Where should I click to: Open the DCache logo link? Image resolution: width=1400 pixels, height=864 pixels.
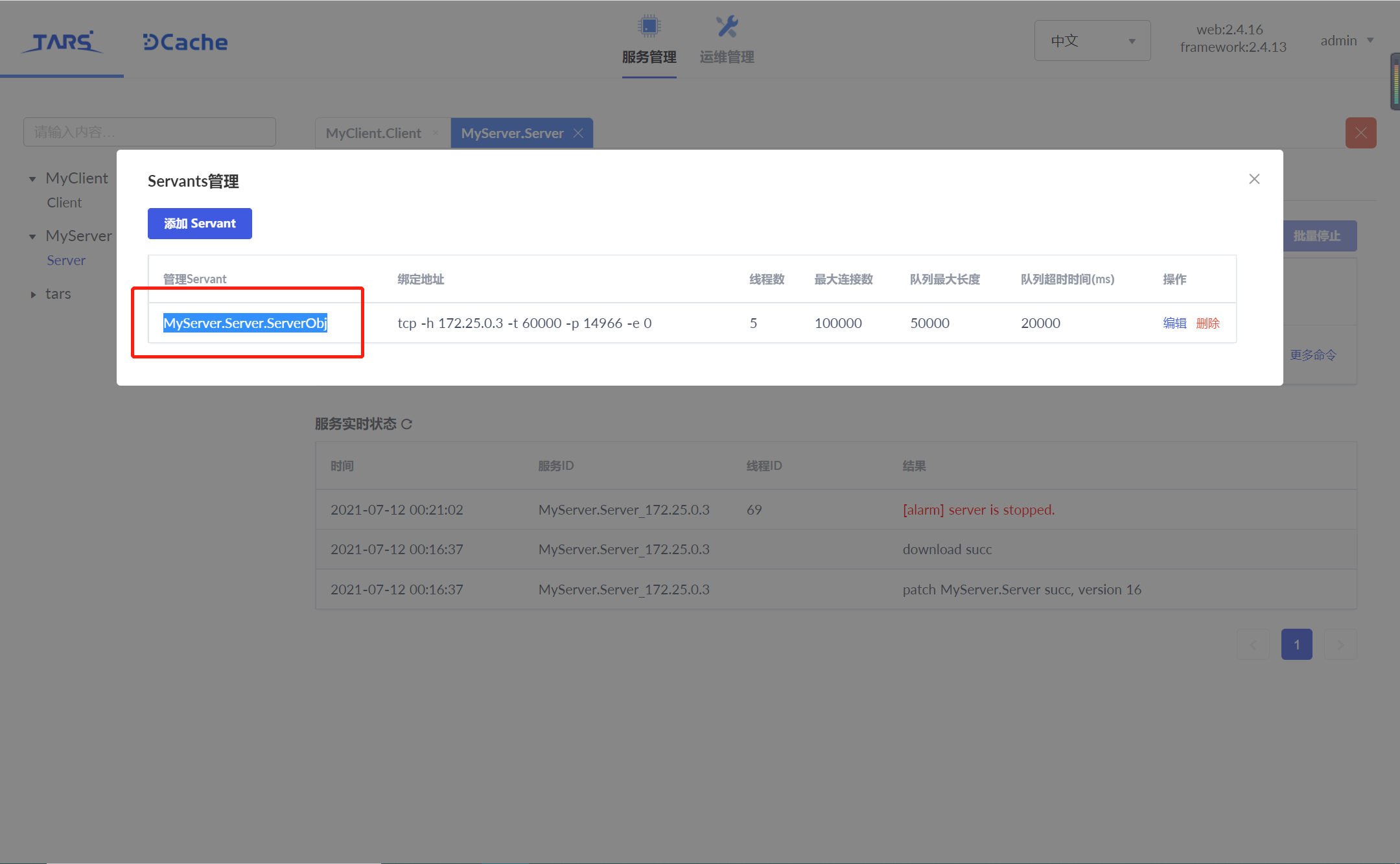[x=185, y=42]
